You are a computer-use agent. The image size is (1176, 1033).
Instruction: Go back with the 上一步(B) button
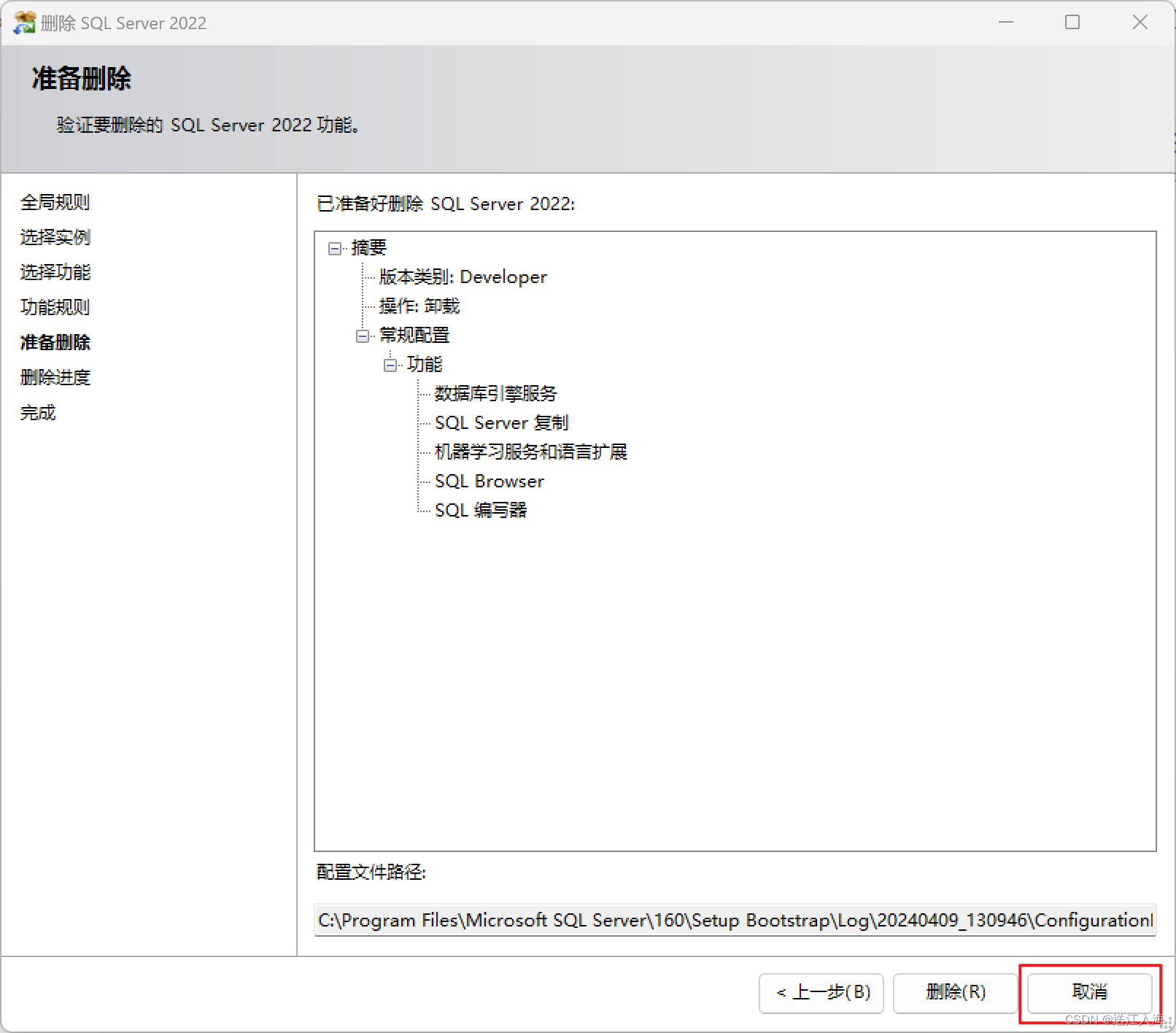click(x=821, y=993)
